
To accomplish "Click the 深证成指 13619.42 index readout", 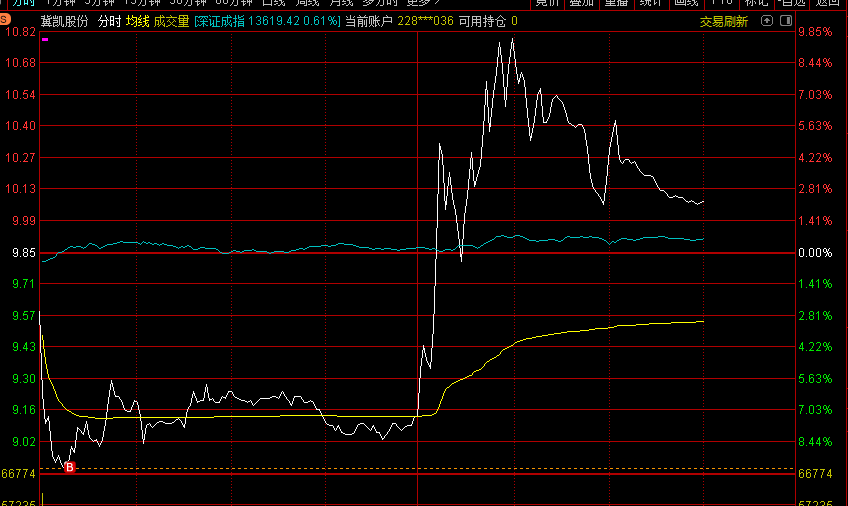I will 267,22.
